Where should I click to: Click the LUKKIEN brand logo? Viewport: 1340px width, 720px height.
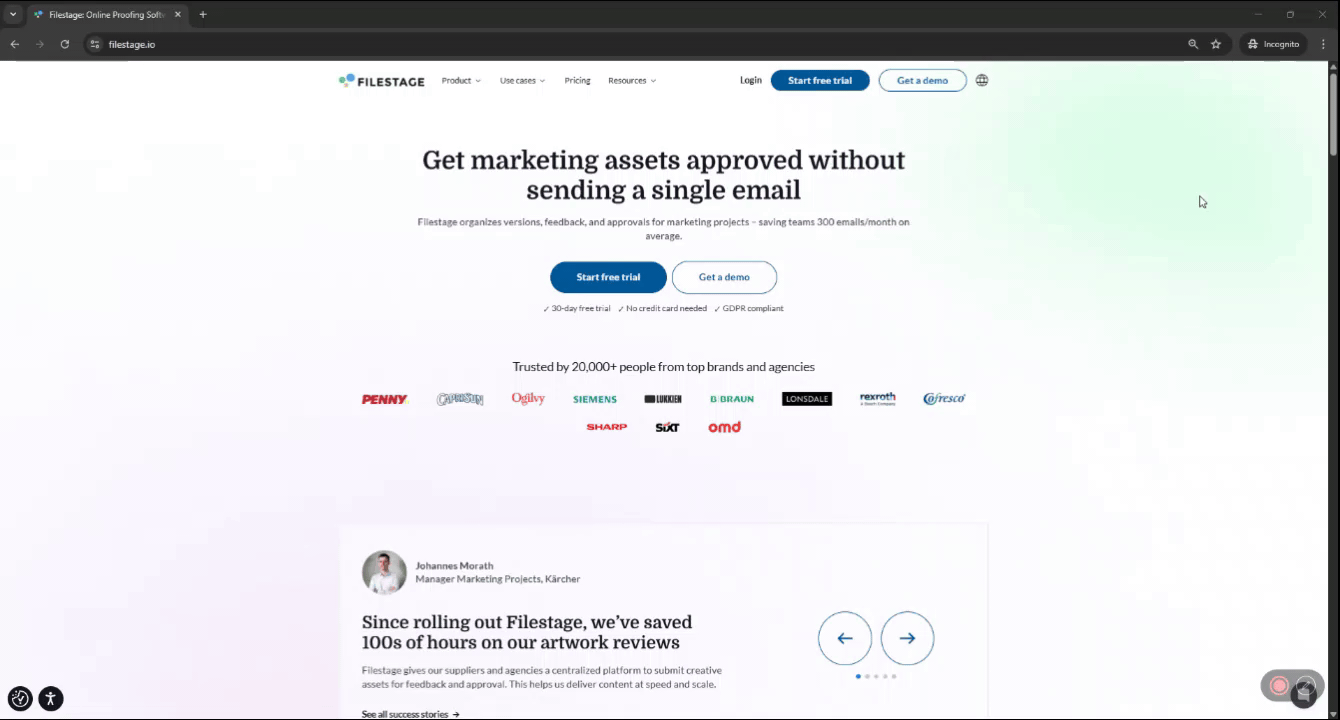click(663, 399)
